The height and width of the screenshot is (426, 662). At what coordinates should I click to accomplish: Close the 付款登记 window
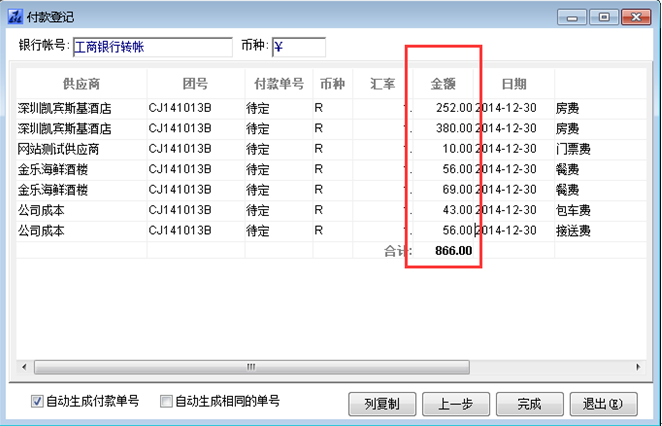[x=636, y=17]
